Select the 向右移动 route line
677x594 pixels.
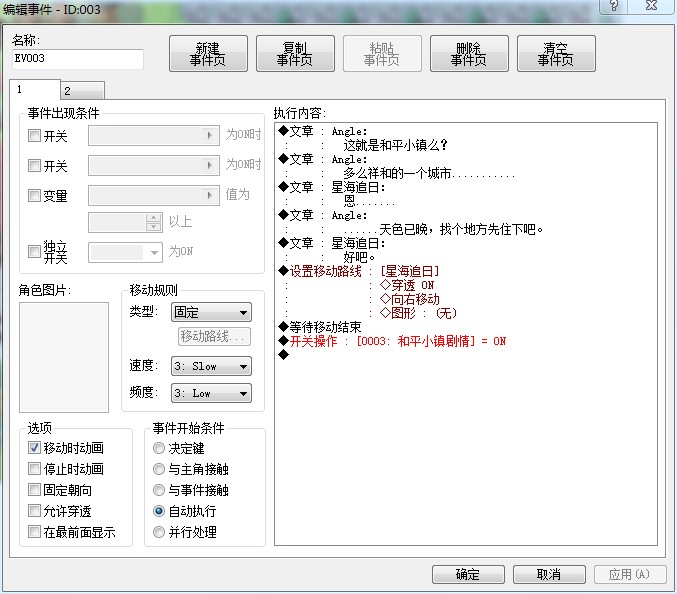point(410,299)
